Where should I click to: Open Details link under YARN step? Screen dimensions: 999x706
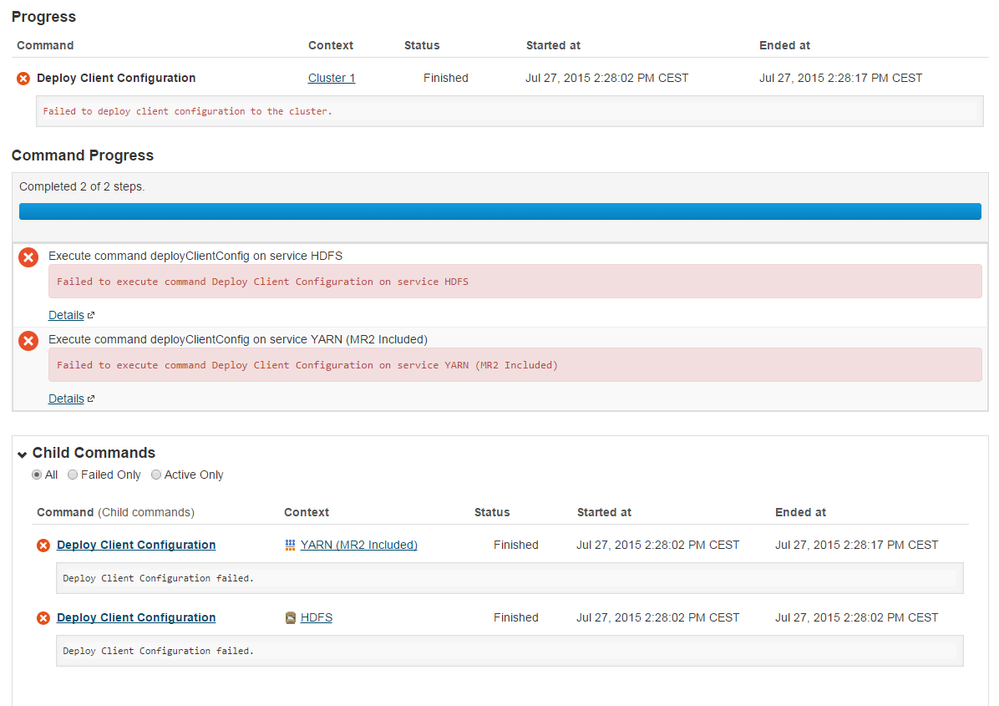[66, 398]
